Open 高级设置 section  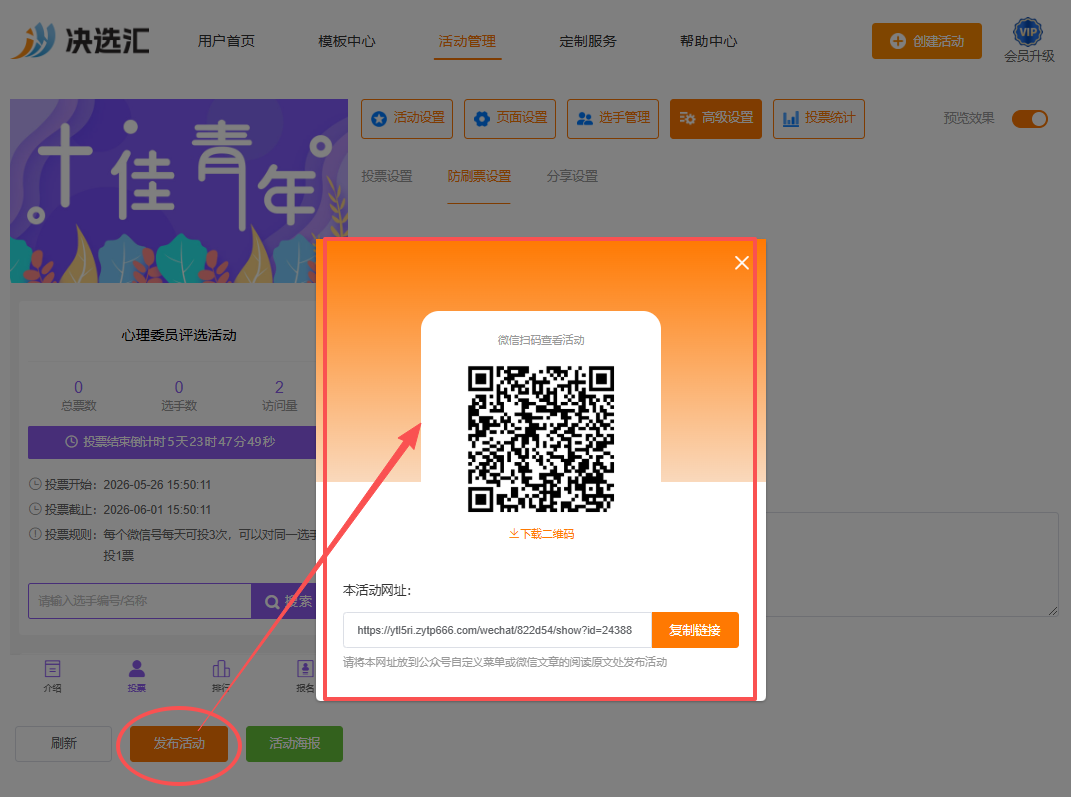click(x=716, y=119)
